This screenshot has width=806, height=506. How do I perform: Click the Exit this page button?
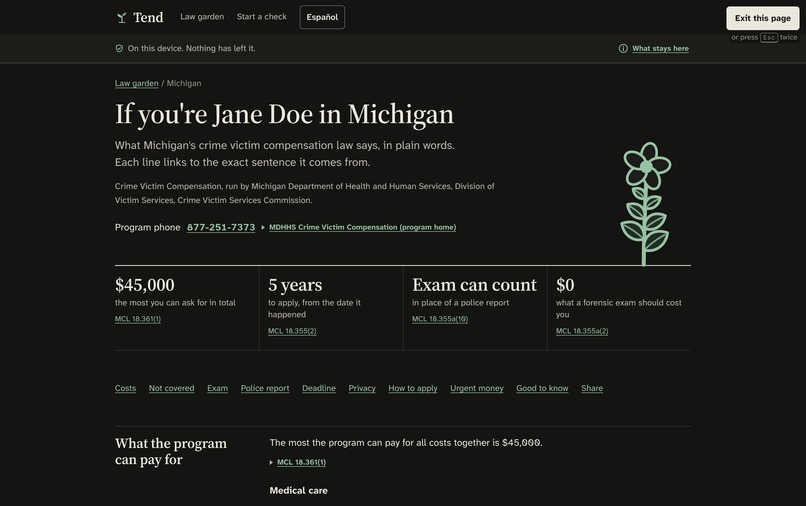pos(763,18)
